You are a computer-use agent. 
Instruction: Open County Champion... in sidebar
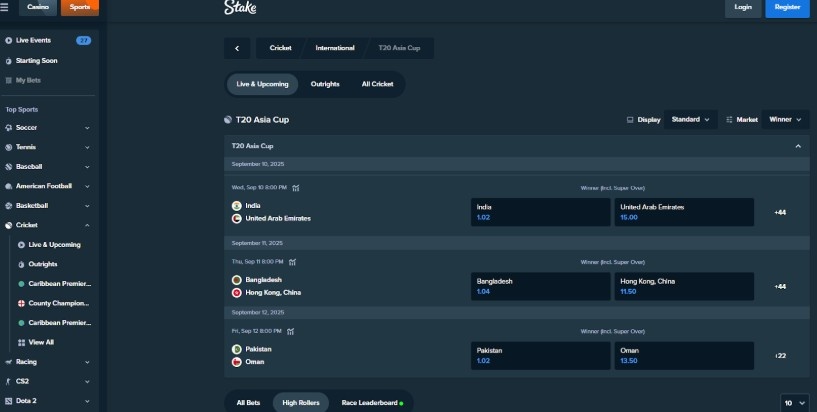(59, 303)
